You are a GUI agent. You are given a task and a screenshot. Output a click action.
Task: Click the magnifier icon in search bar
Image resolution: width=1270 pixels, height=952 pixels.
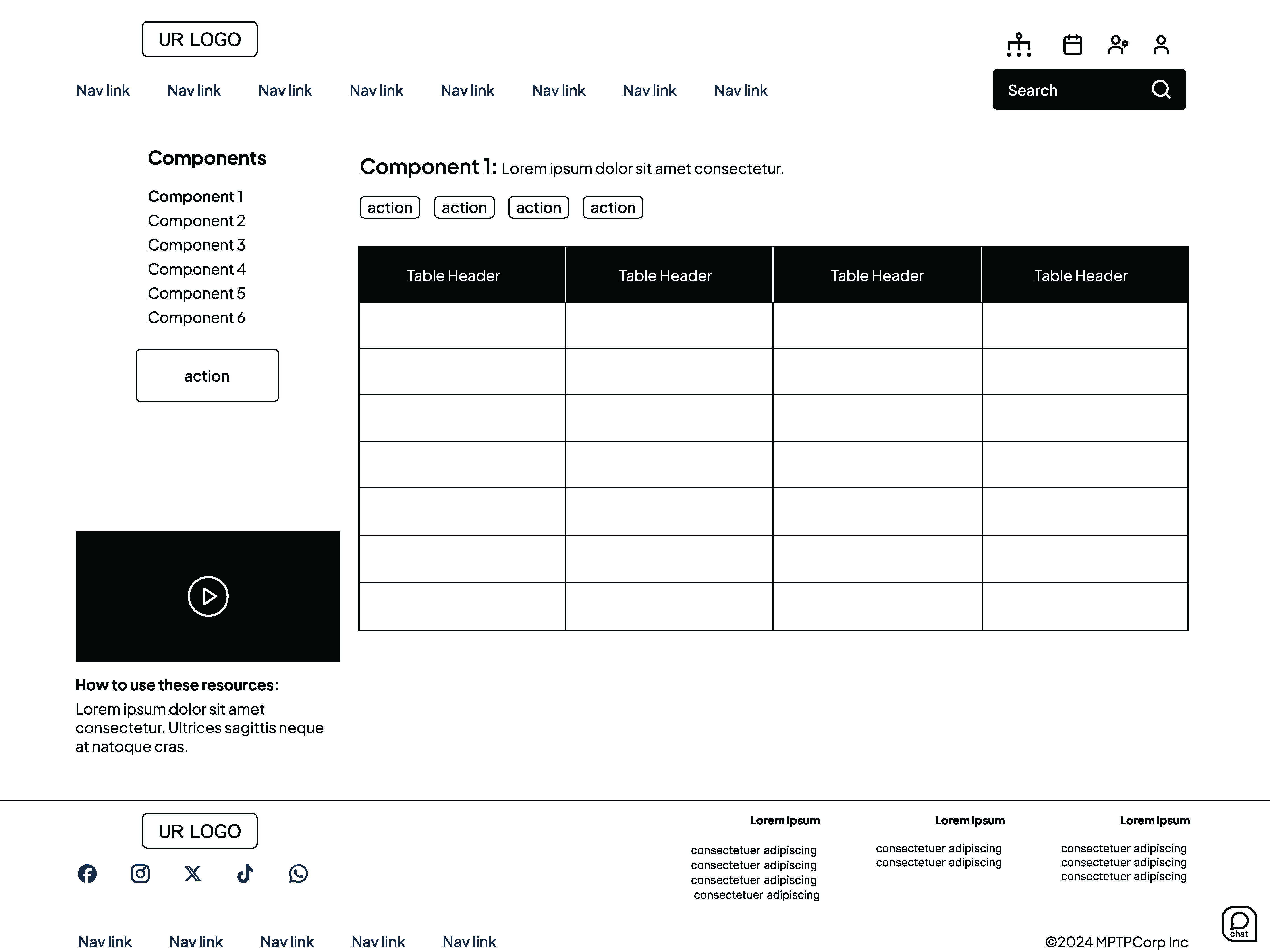tap(1161, 89)
